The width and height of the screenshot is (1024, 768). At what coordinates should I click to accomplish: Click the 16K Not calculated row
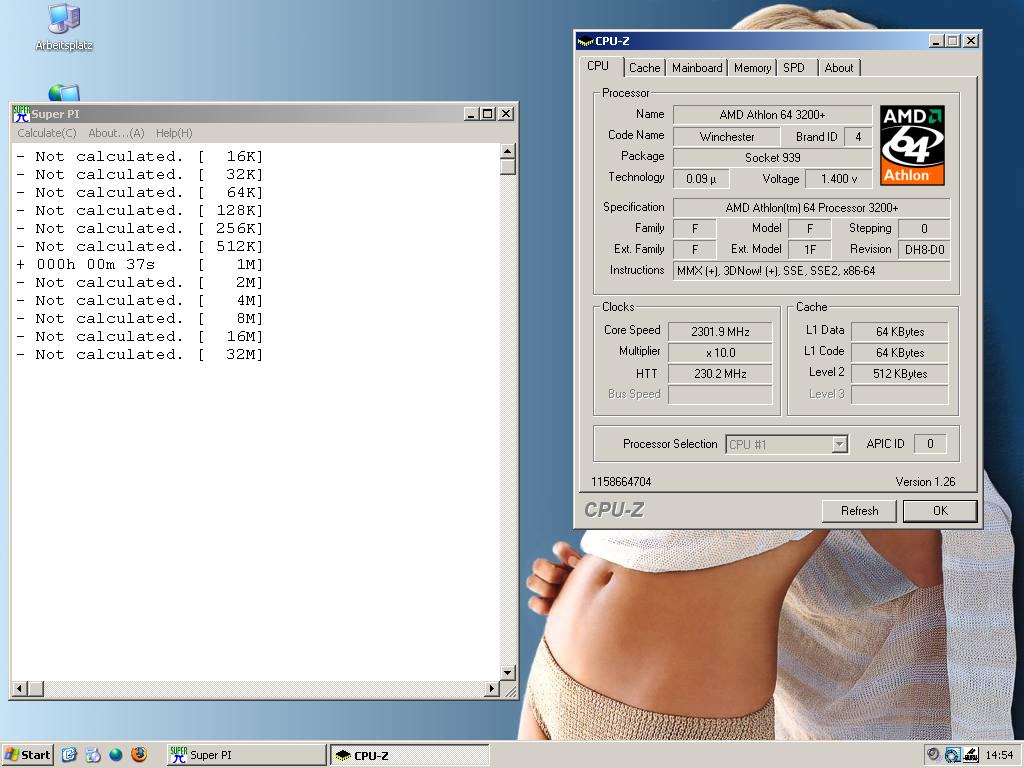click(140, 157)
